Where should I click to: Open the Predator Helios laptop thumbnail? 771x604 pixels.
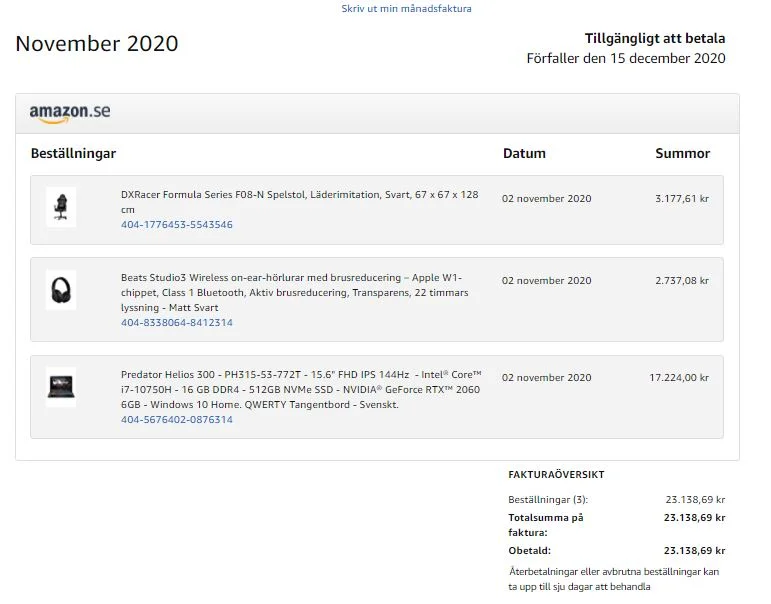point(61,387)
